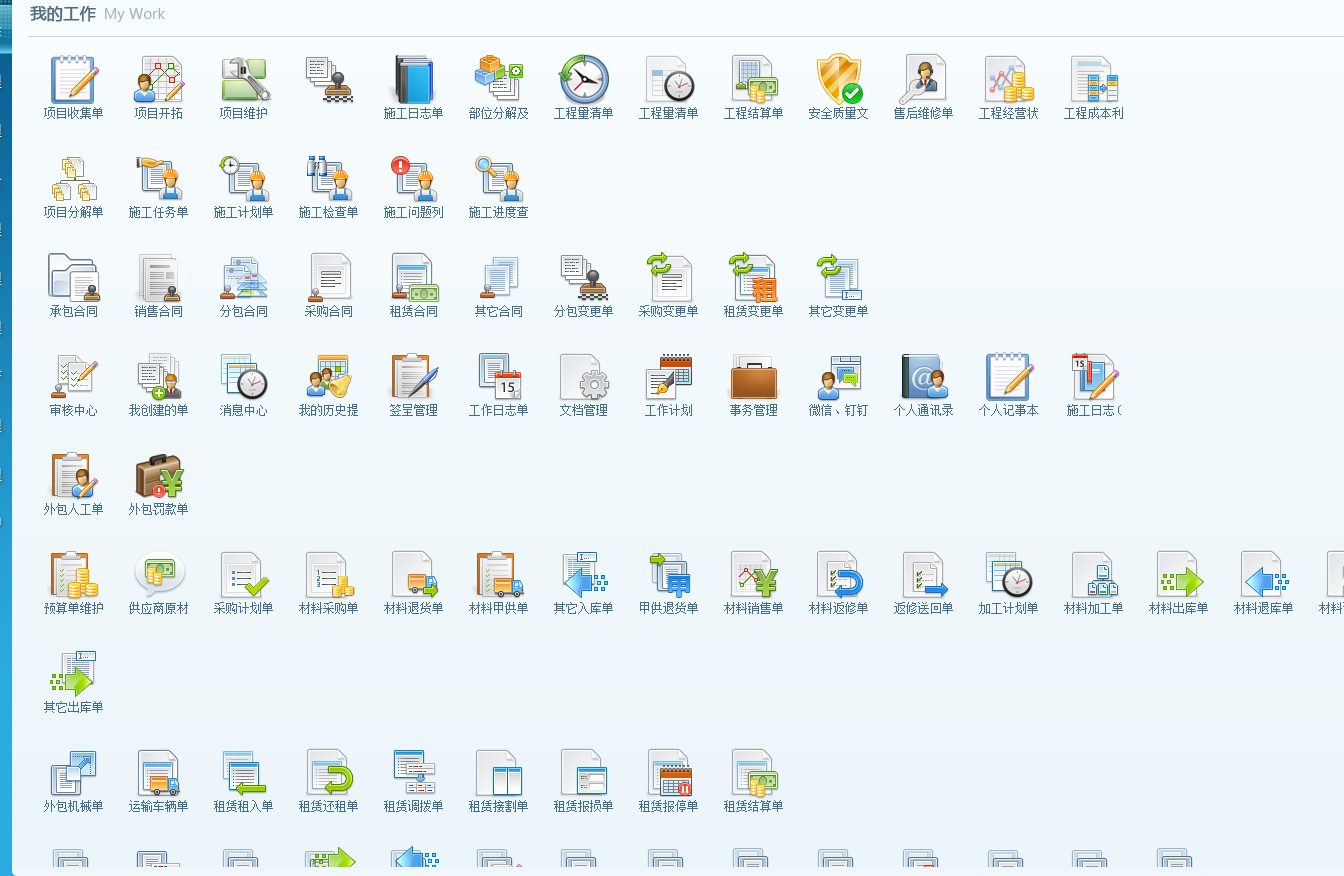Open the 项目收集单 icon
Viewport: 1344px width, 876px height.
tap(73, 80)
